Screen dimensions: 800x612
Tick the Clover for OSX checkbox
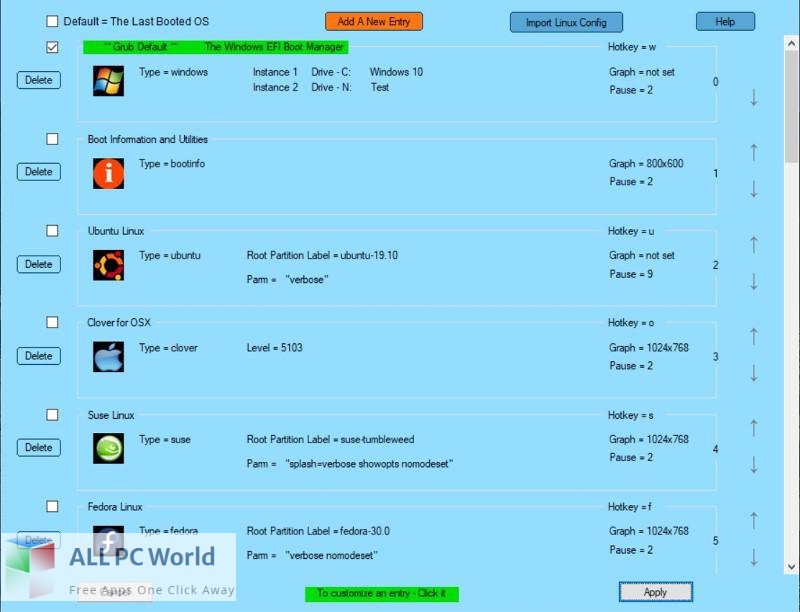pos(52,322)
